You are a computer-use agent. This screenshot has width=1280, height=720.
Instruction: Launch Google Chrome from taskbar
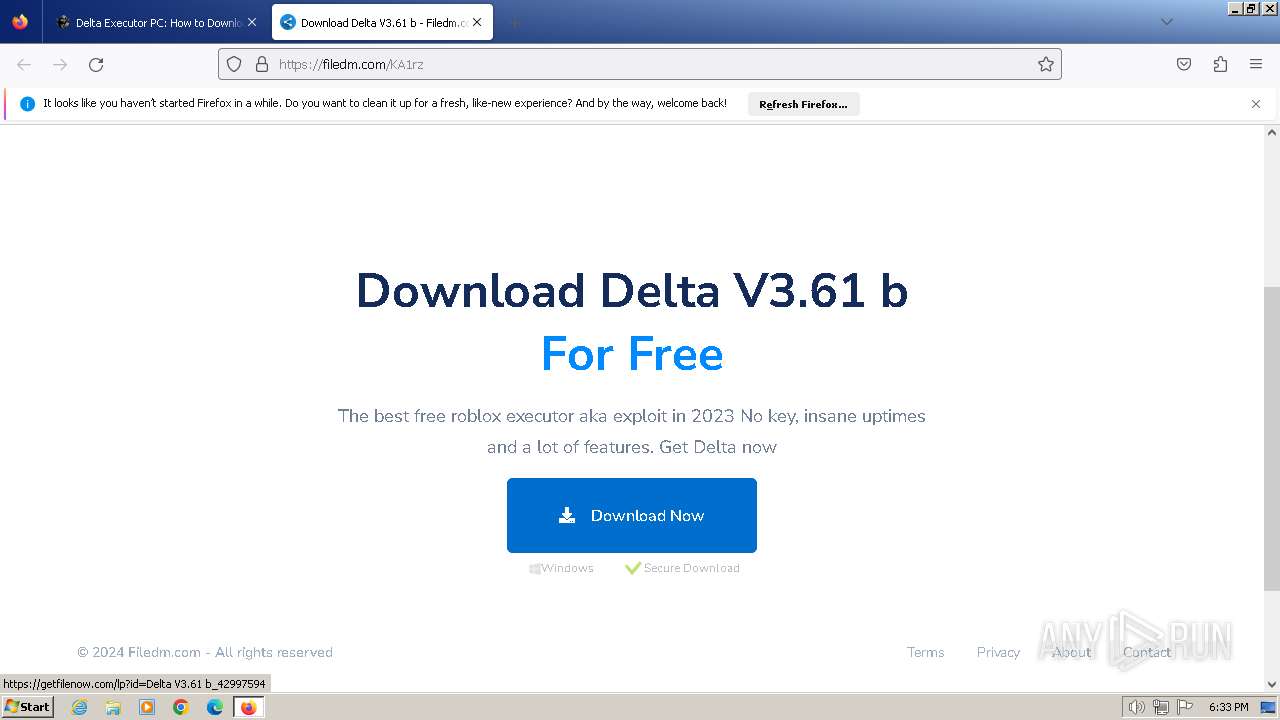181,707
